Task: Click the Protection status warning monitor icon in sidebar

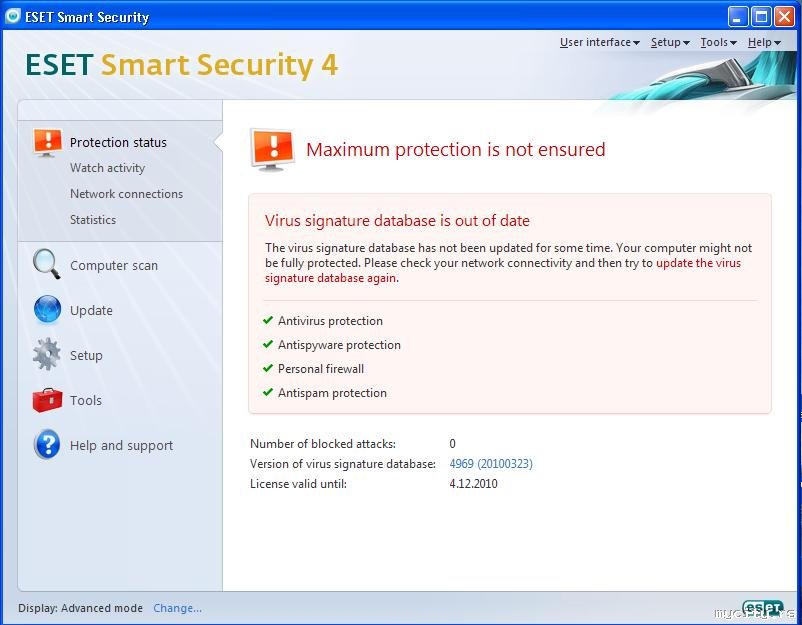Action: point(48,142)
